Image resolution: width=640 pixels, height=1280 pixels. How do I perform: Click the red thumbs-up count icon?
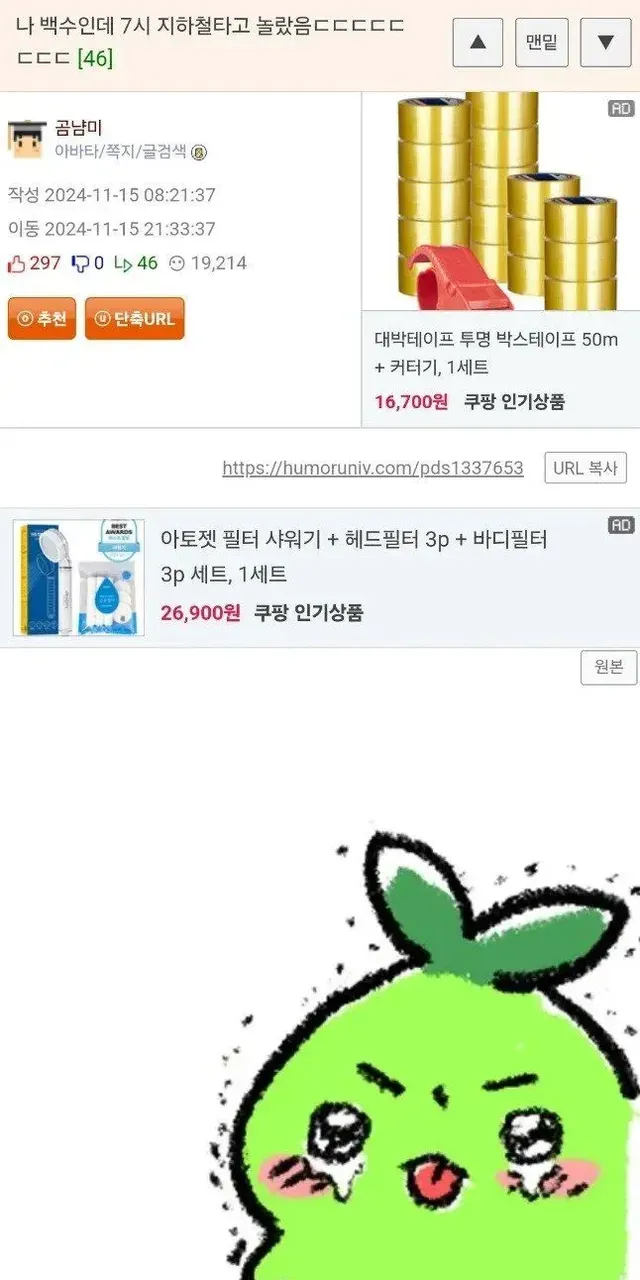[x=16, y=264]
